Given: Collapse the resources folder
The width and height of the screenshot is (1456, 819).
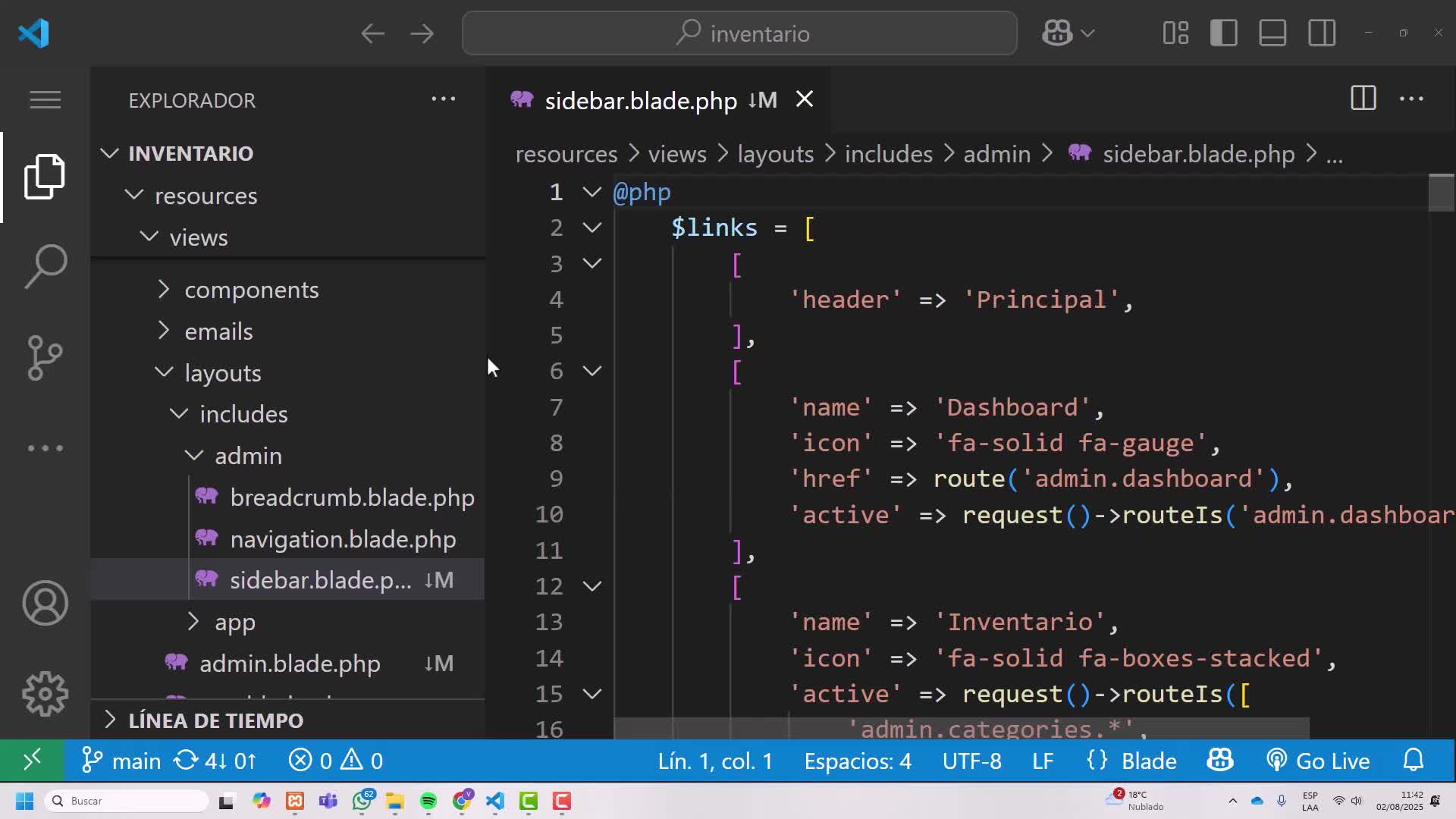Looking at the screenshot, I should tap(134, 195).
